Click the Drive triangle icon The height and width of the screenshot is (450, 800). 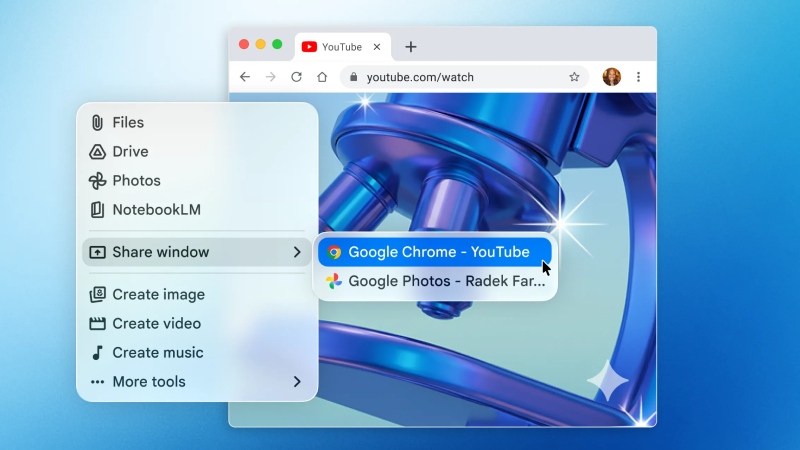[x=97, y=152]
